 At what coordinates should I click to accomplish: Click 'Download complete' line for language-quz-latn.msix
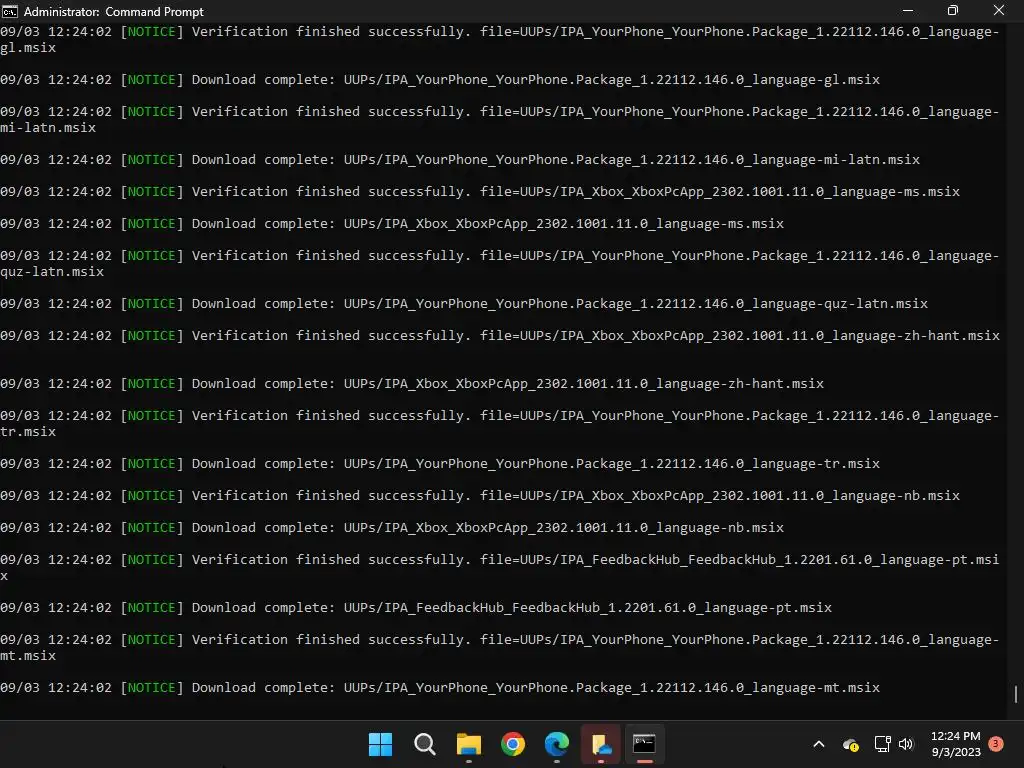[x=464, y=304]
